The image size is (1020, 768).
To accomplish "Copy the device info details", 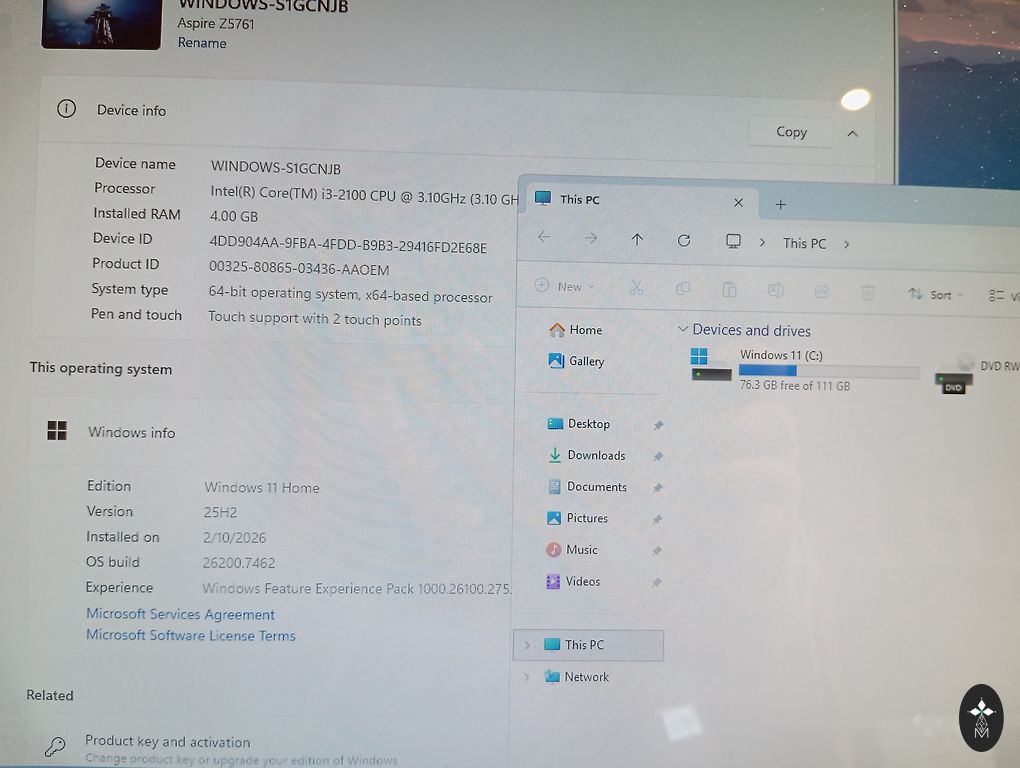I will [x=791, y=132].
